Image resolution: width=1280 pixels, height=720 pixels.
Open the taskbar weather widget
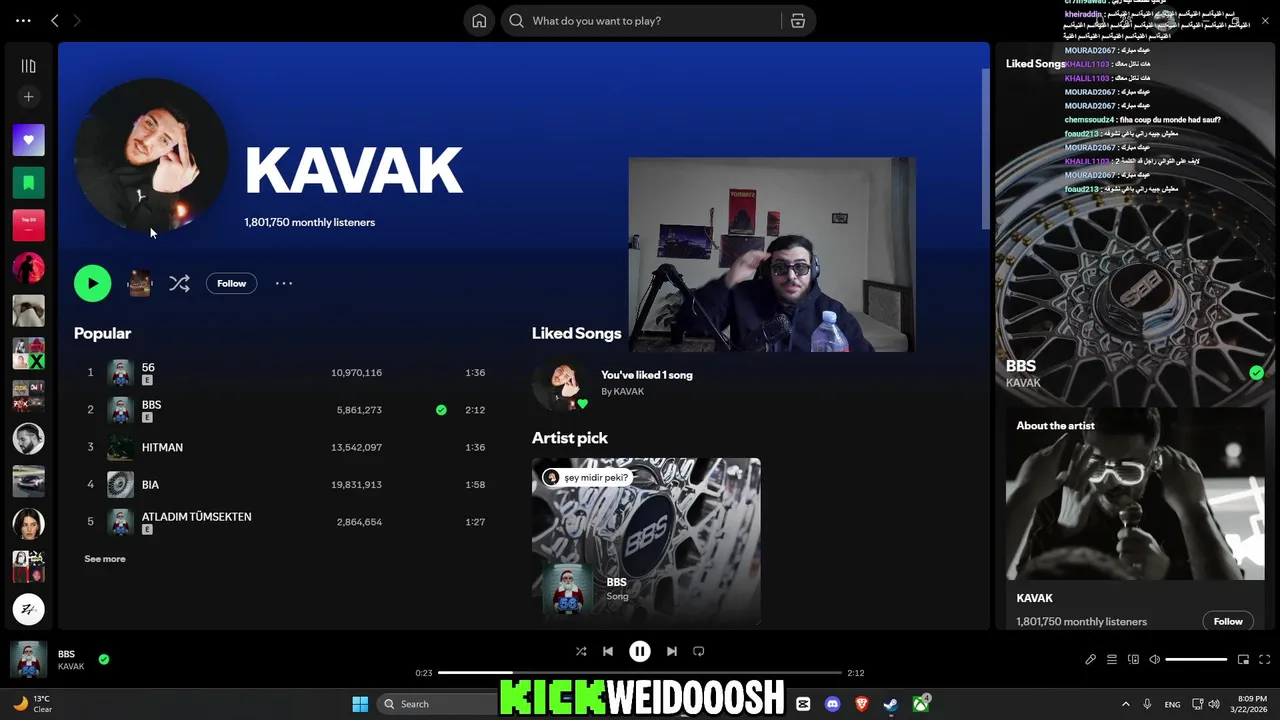click(x=33, y=704)
